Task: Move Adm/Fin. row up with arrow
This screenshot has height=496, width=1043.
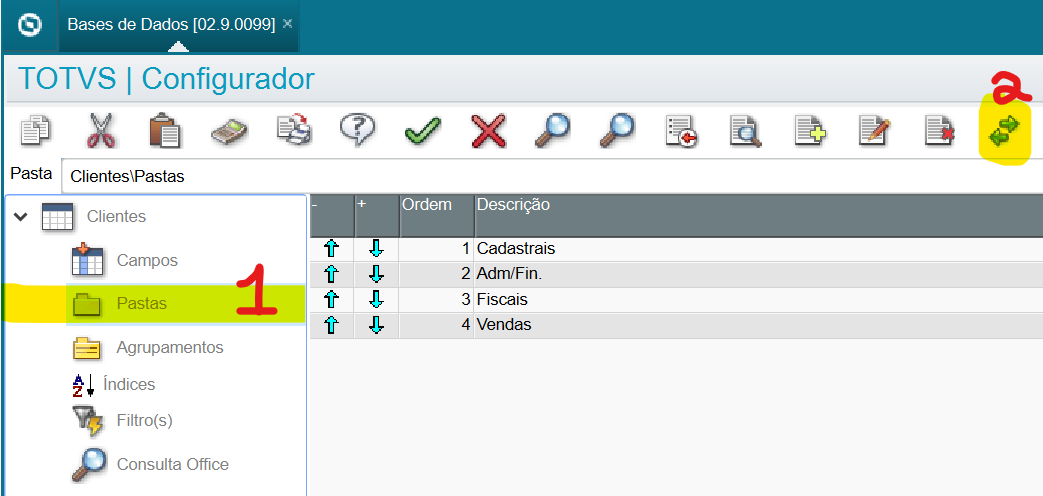Action: tap(331, 275)
